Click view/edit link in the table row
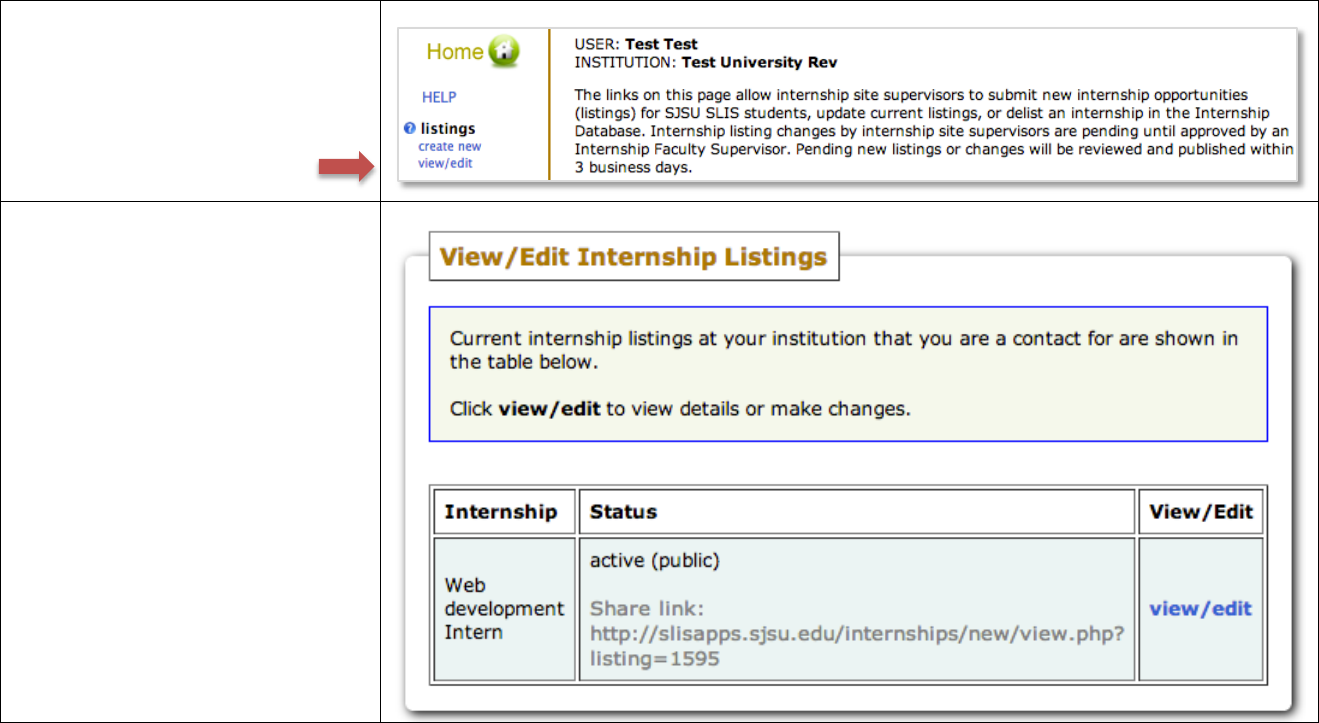Viewport: 1319px width, 723px height. coord(1200,609)
